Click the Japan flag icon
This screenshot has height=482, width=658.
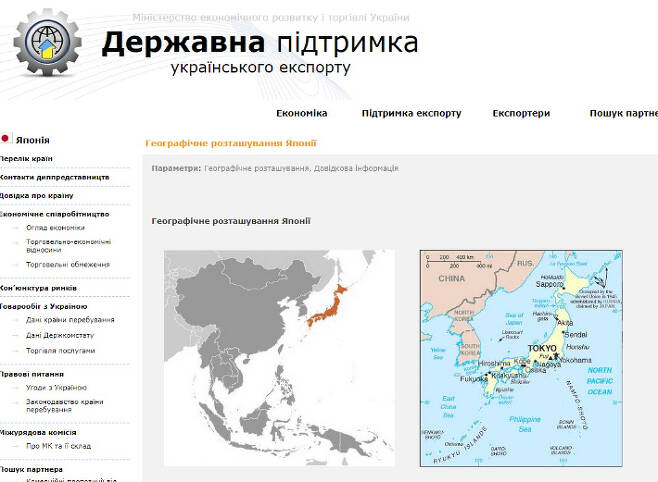point(5,138)
